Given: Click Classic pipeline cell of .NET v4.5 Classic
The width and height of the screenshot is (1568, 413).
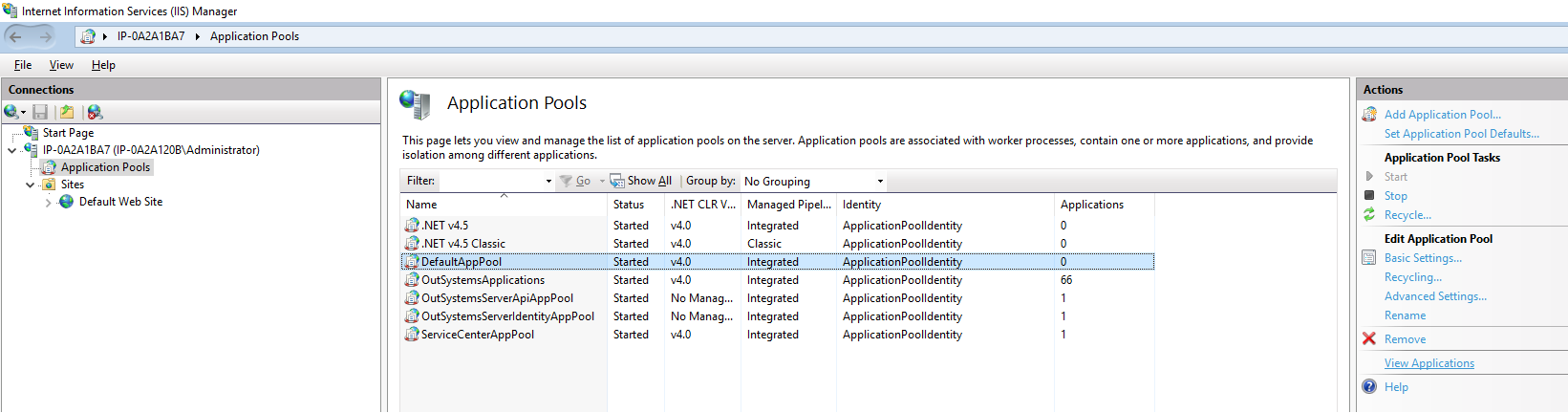Looking at the screenshot, I should 763,244.
